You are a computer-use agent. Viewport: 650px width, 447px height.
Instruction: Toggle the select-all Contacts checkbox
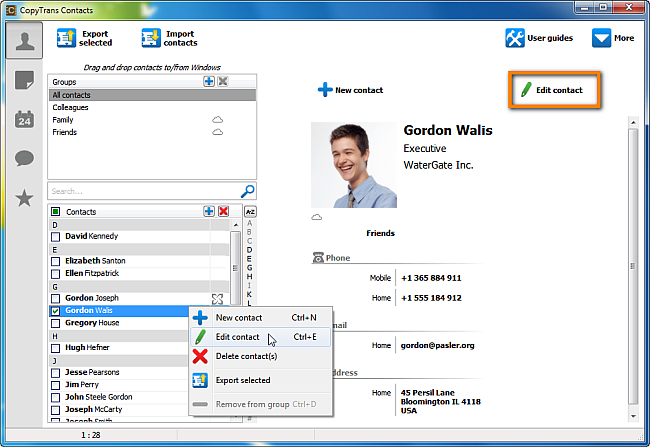[x=56, y=212]
